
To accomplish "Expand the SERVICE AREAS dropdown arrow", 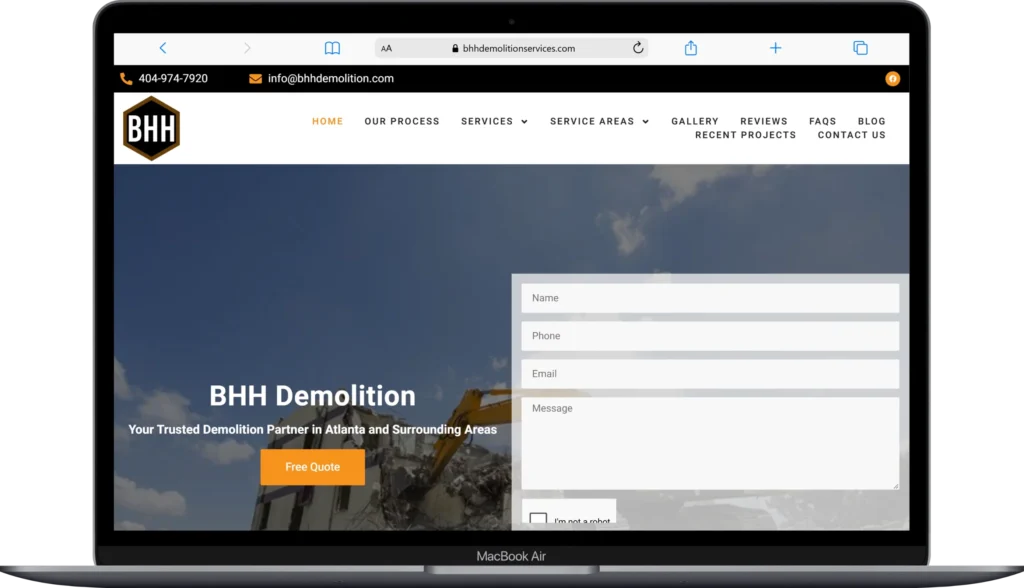I will [646, 122].
